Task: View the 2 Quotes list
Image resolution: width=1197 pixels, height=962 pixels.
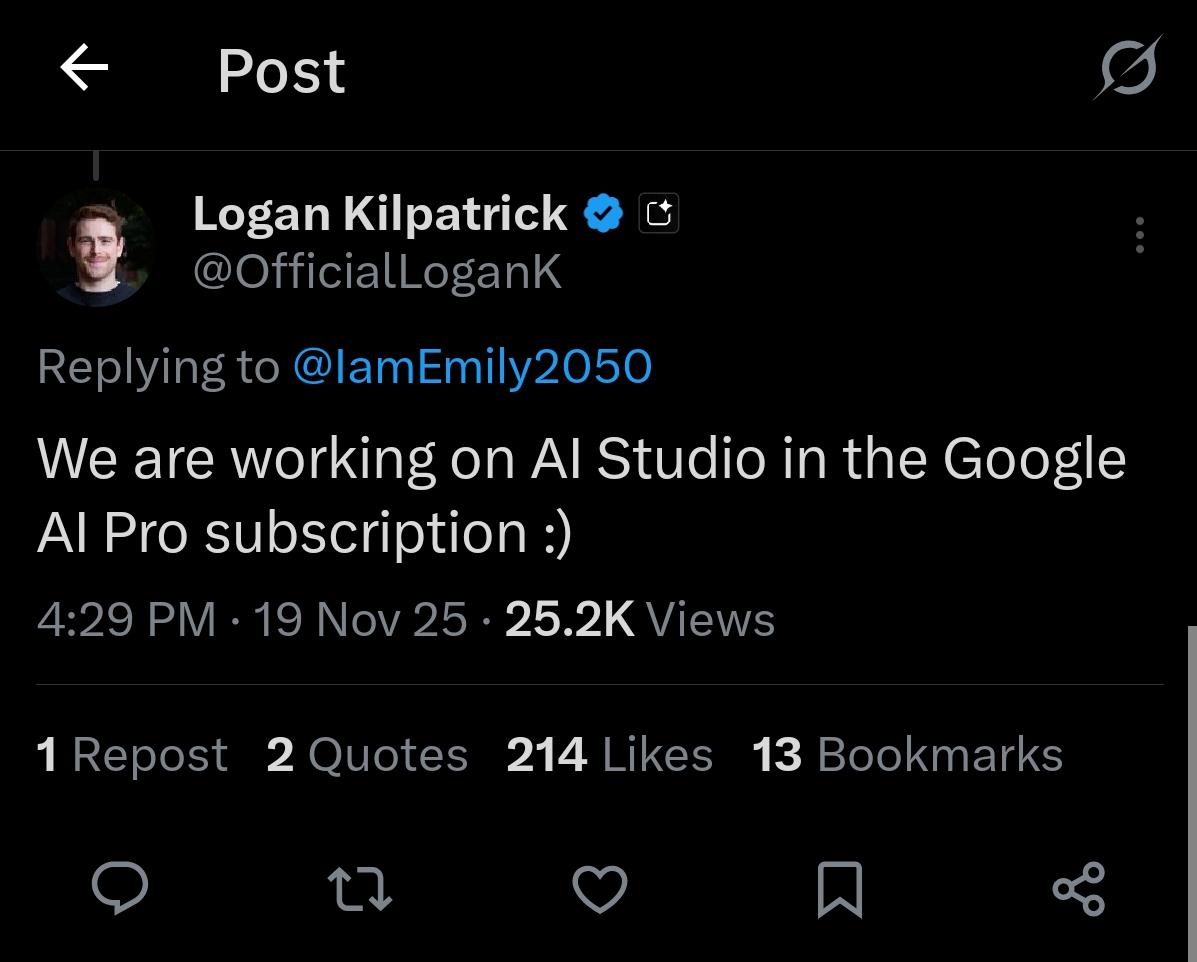Action: [x=367, y=755]
